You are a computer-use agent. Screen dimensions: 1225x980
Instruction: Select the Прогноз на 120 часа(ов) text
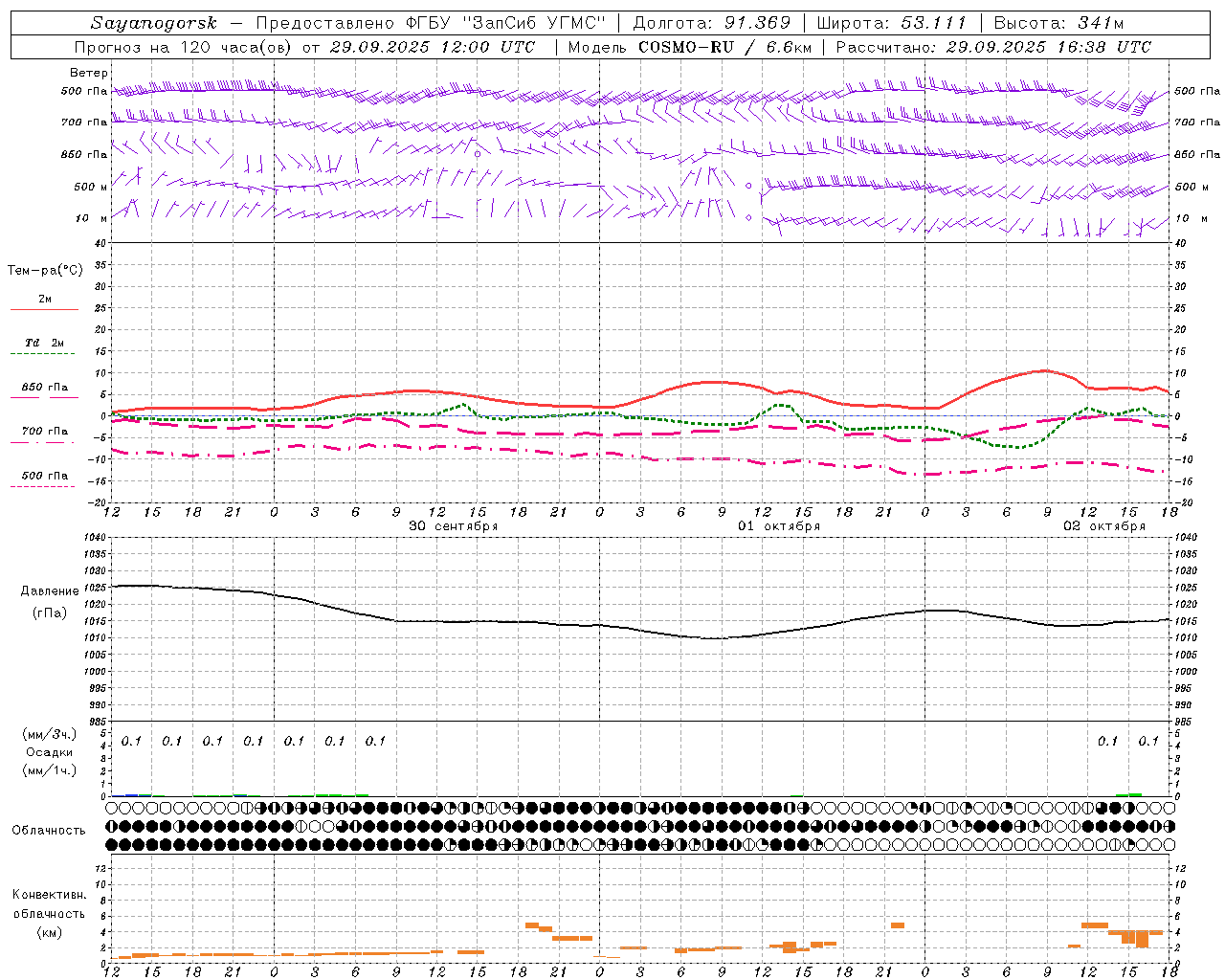[x=184, y=47]
